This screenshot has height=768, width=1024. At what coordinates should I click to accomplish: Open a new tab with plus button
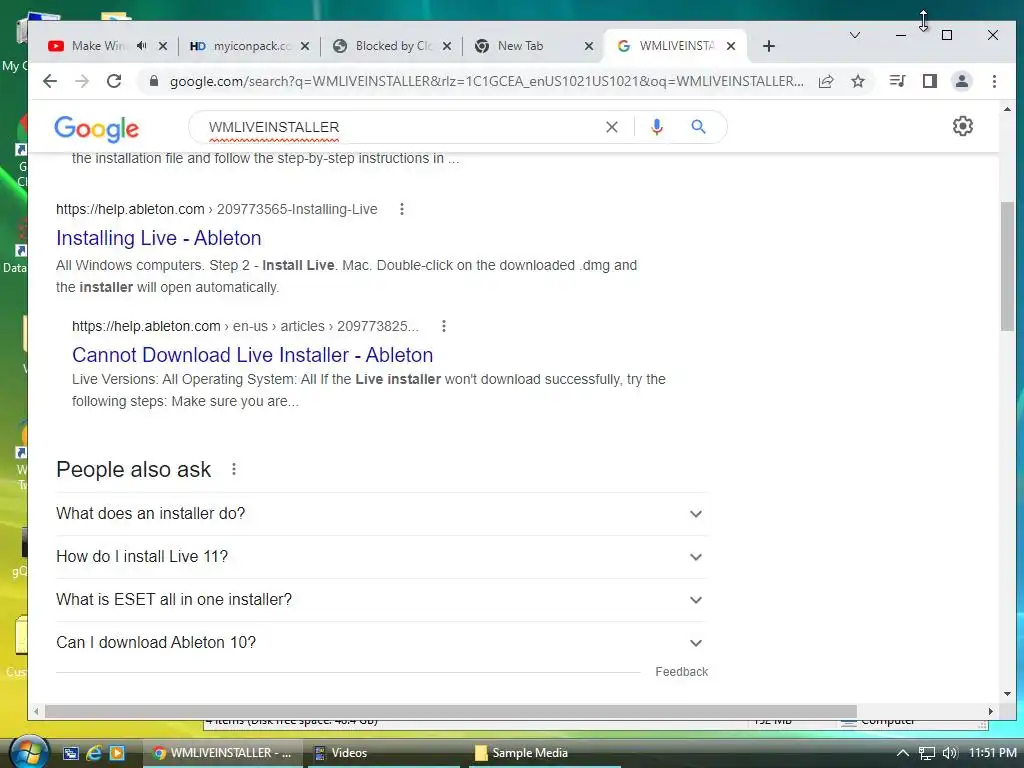pyautogui.click(x=769, y=46)
